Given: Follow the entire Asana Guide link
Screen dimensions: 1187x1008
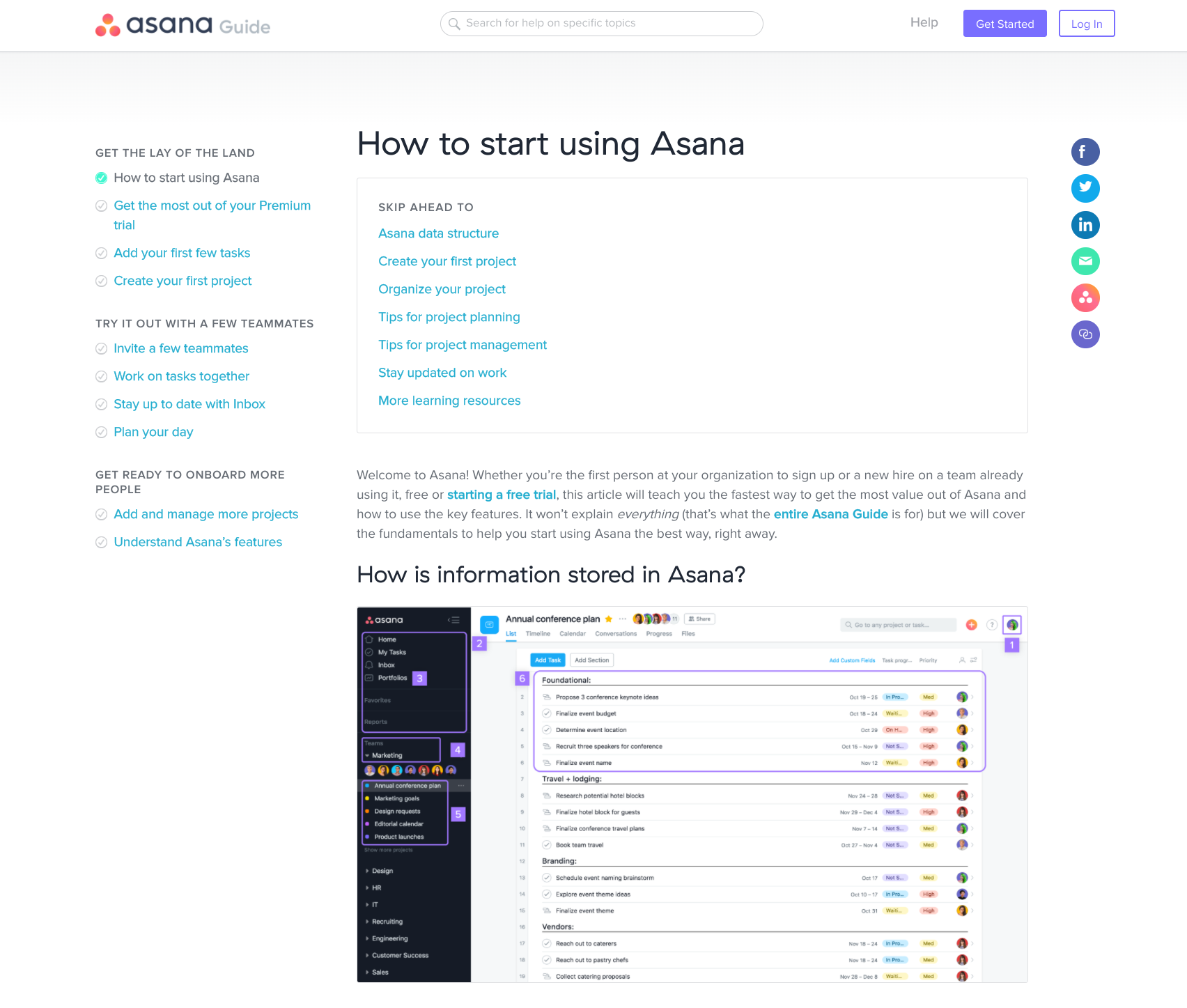Looking at the screenshot, I should (x=830, y=514).
